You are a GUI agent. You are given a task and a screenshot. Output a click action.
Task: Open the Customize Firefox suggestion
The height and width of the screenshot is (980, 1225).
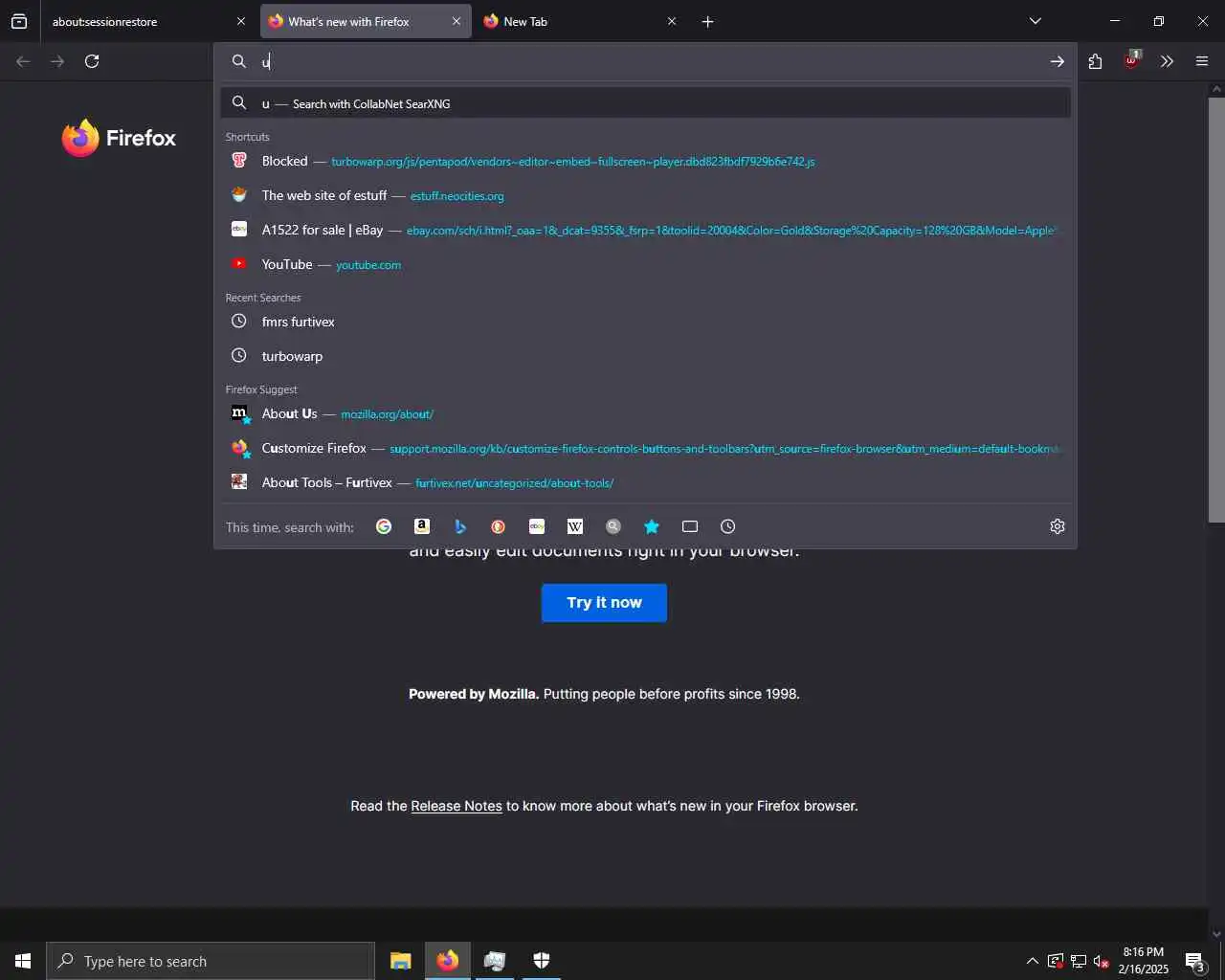coord(645,448)
